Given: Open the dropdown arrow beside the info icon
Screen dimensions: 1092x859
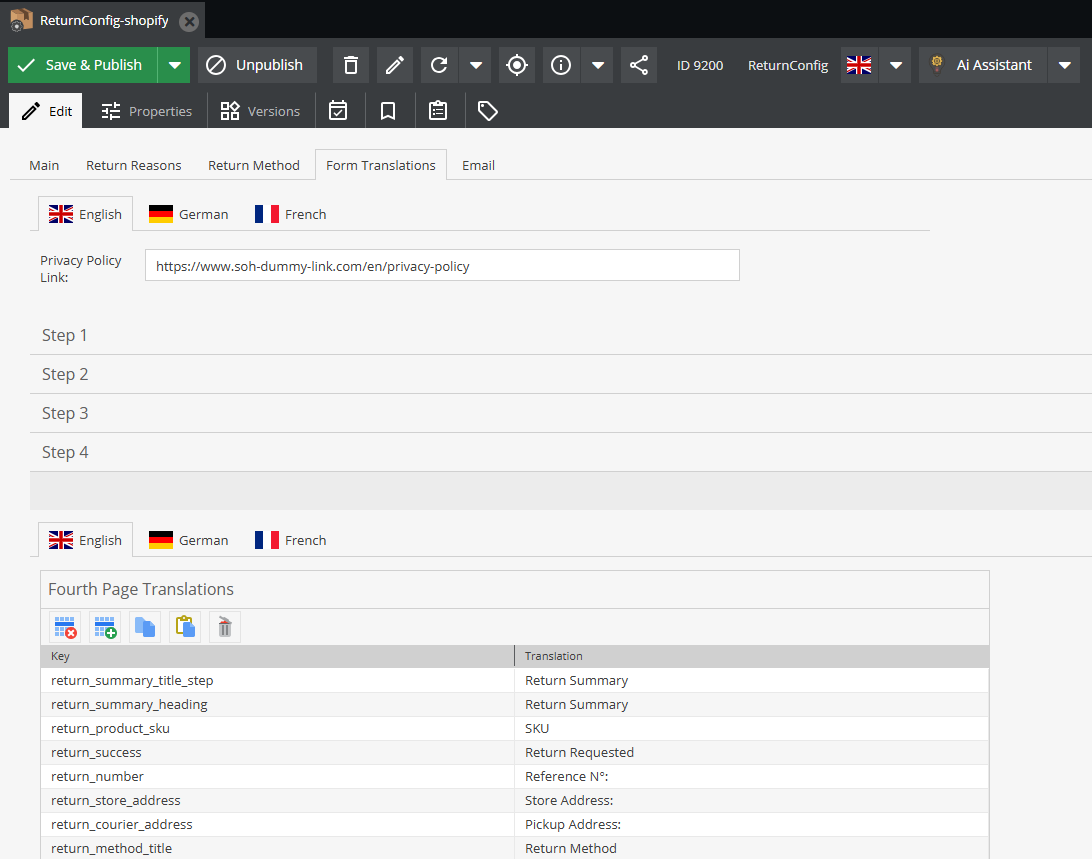Looking at the screenshot, I should (x=597, y=65).
